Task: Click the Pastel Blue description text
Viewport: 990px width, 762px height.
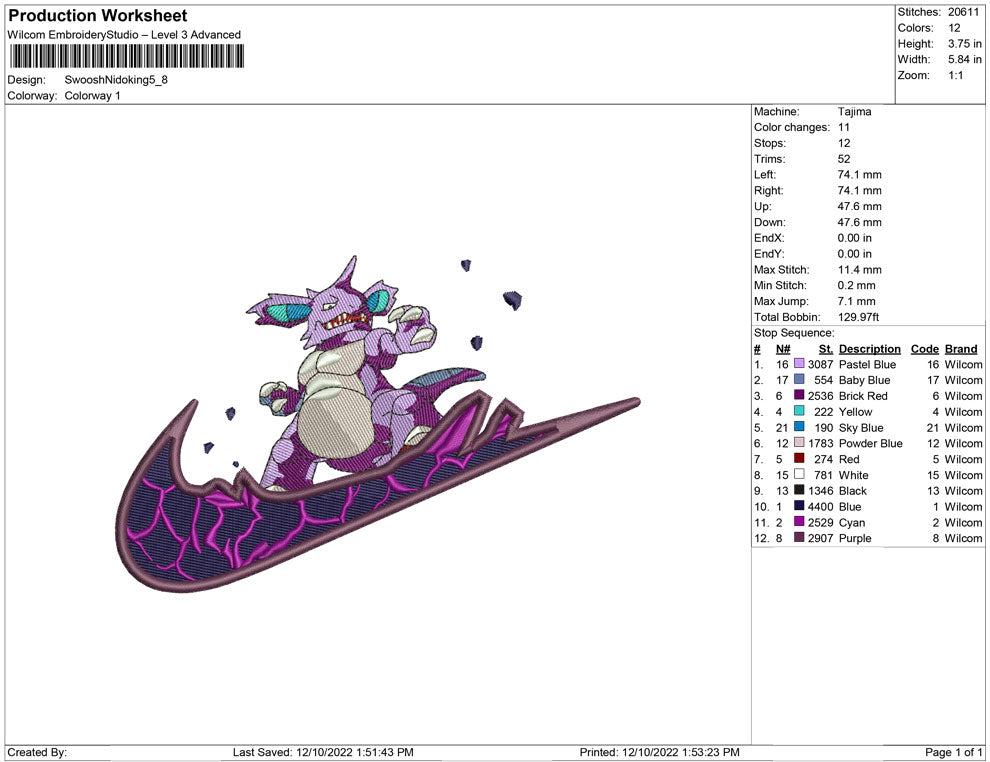Action: [868, 364]
